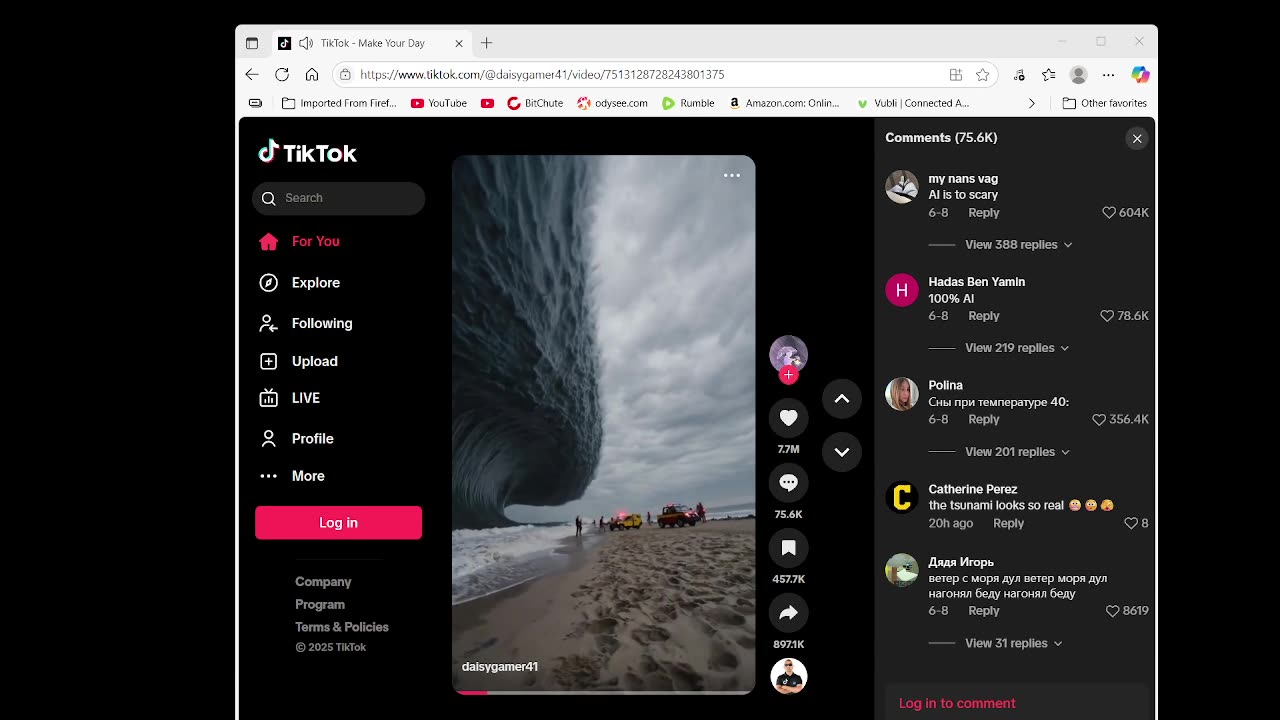Open the Following feed
The width and height of the screenshot is (1280, 720).
pyautogui.click(x=305, y=323)
